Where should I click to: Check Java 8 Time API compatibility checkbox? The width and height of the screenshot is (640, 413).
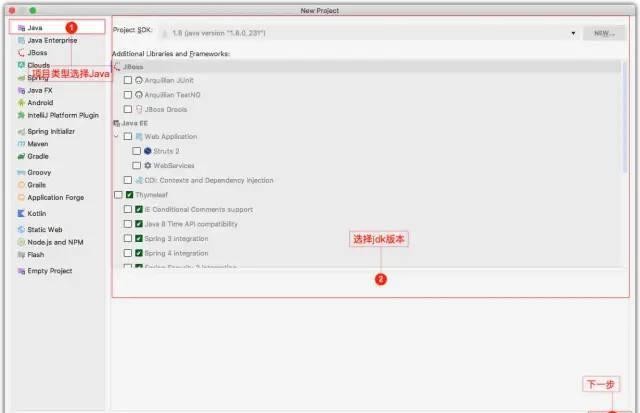coord(128,224)
